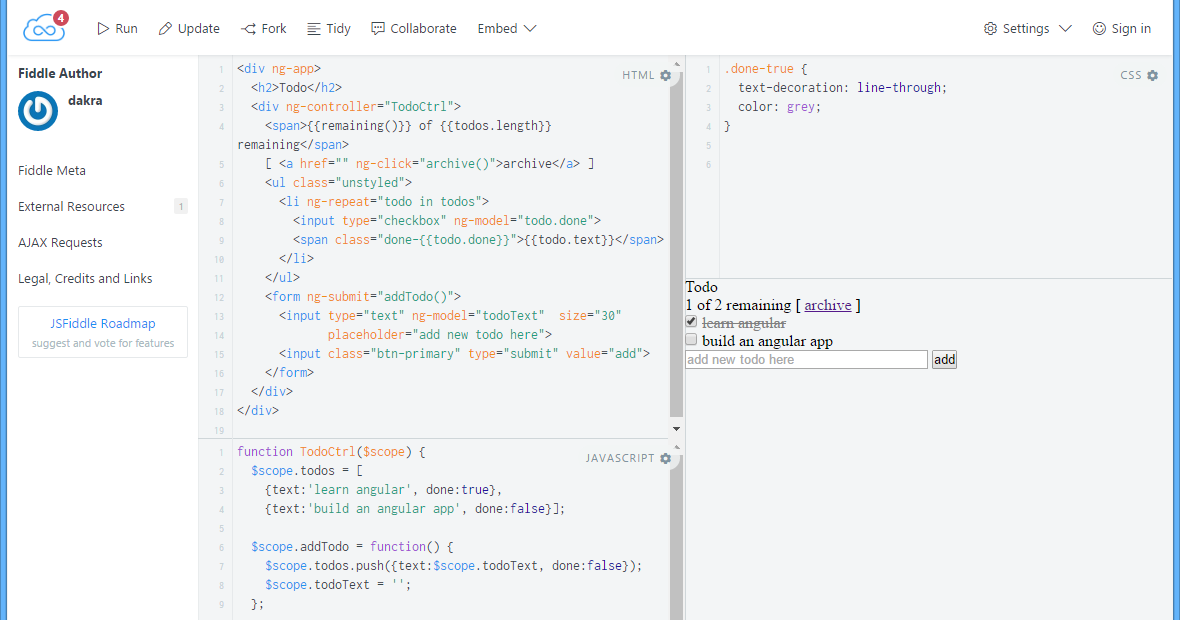
Task: Run the fiddle
Action: [116, 28]
